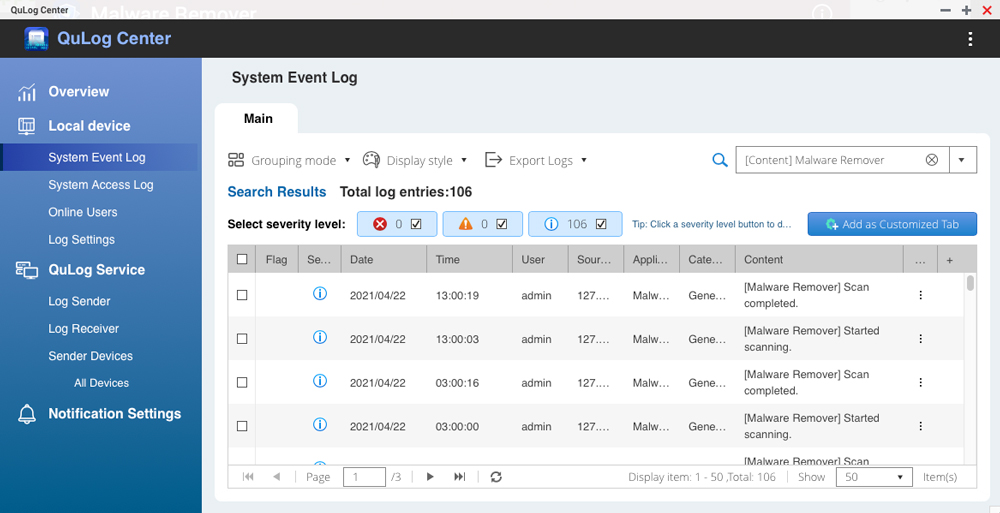
Task: Open the three-dot menu in header bar
Action: point(970,39)
